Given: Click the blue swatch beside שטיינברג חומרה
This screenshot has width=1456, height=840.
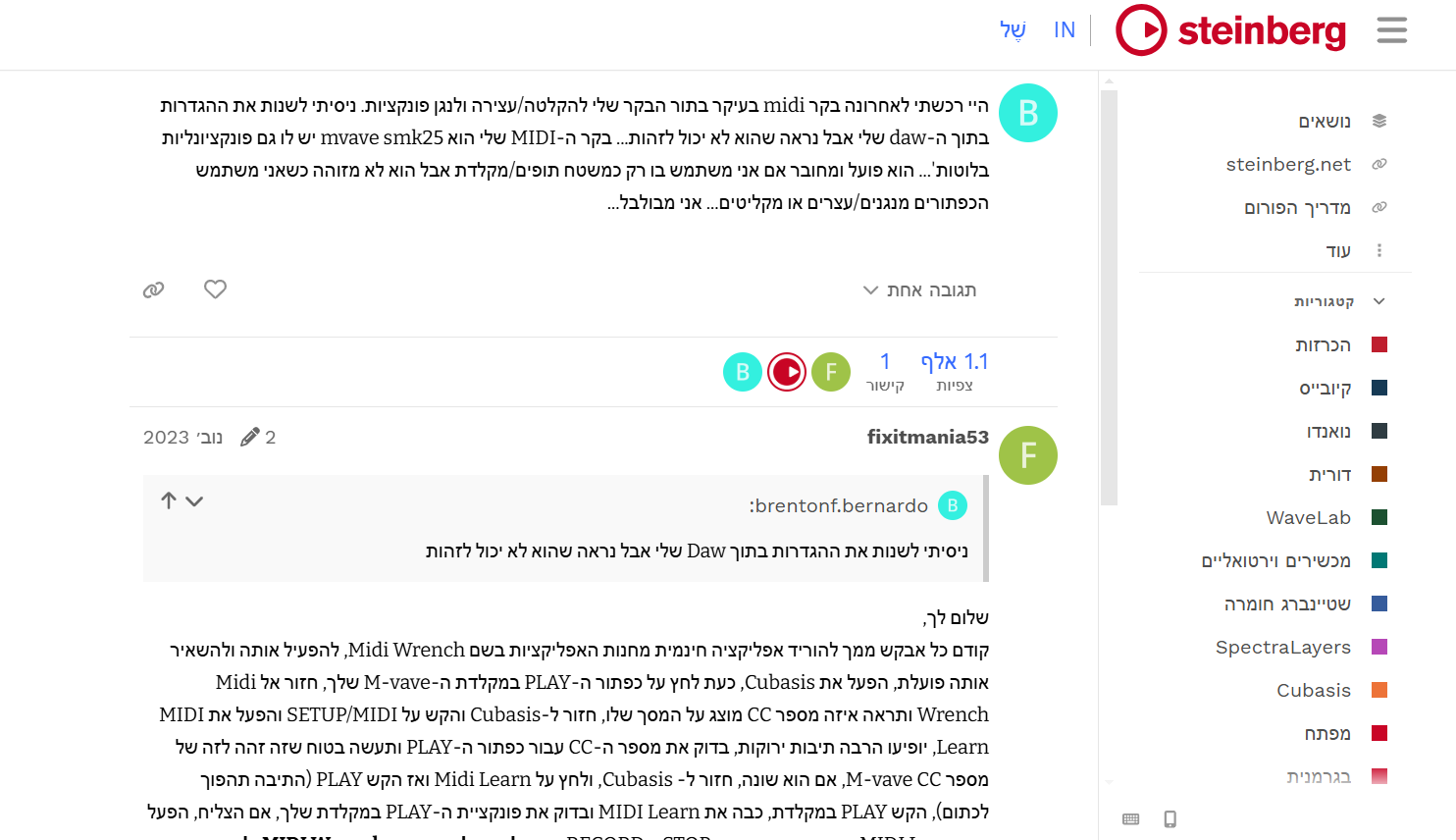Looking at the screenshot, I should [1379, 604].
